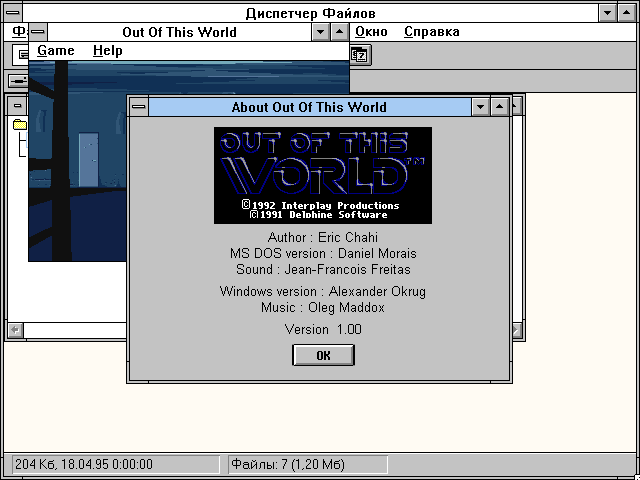Open the Help menu in Out Of This World
Viewport: 640px width, 480px height.
108,51
